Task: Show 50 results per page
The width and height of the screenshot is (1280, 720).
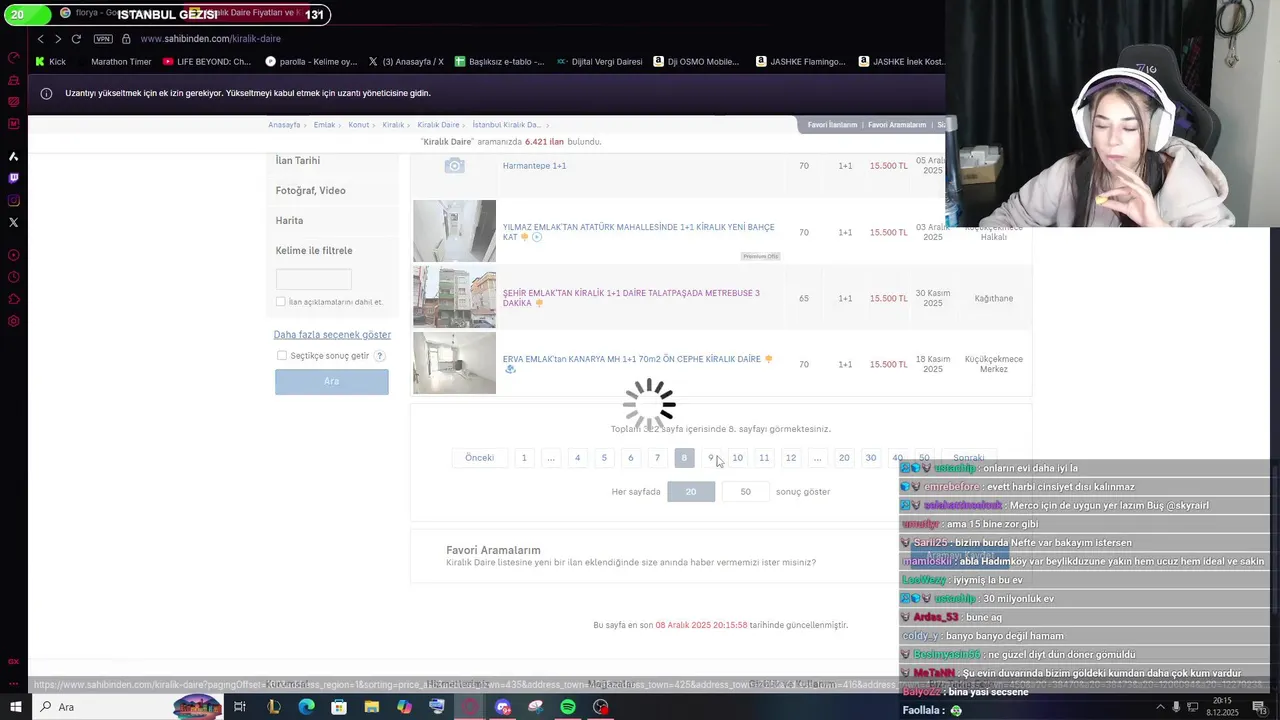Action: [x=745, y=492]
